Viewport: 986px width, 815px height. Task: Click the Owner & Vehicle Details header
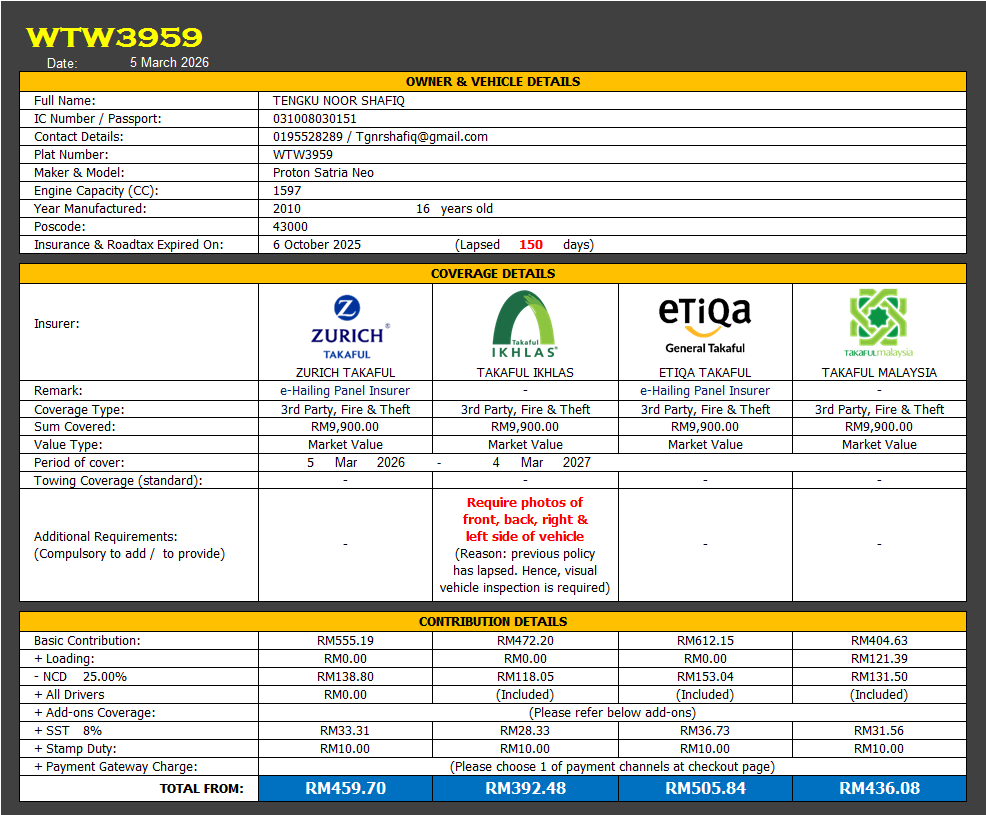[x=492, y=82]
